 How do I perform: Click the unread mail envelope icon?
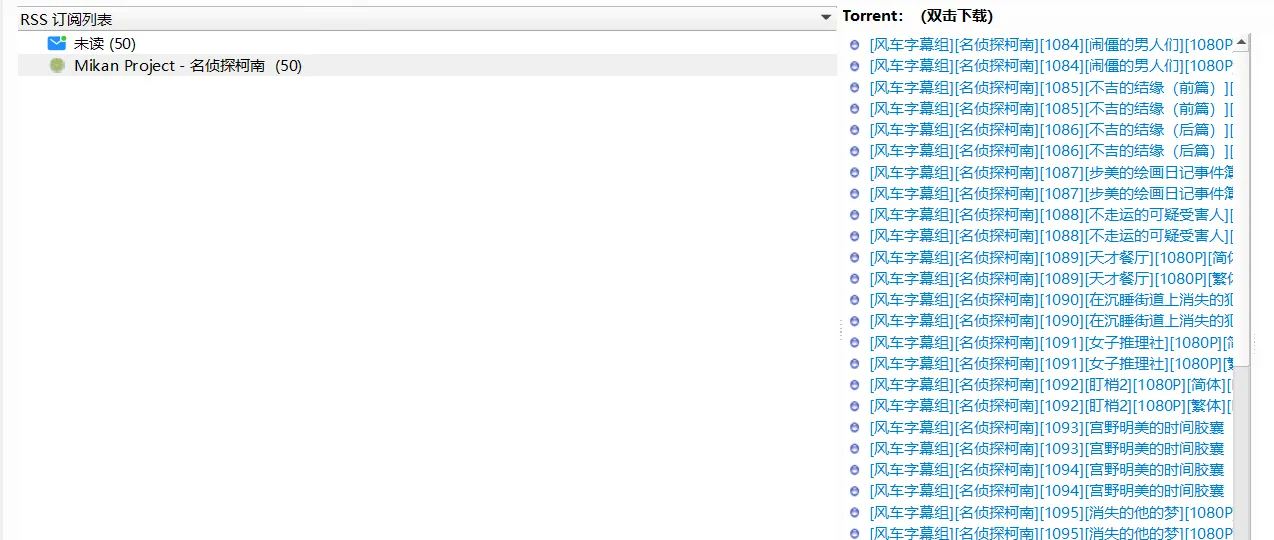click(x=57, y=43)
